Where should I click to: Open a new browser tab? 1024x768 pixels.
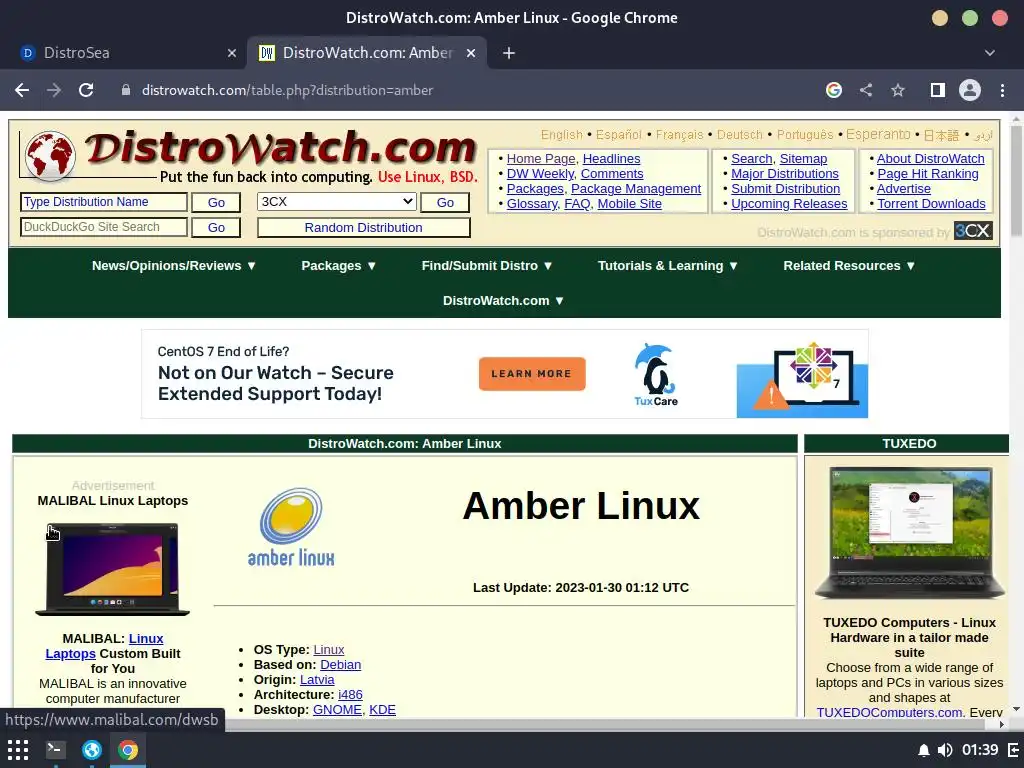[x=509, y=53]
